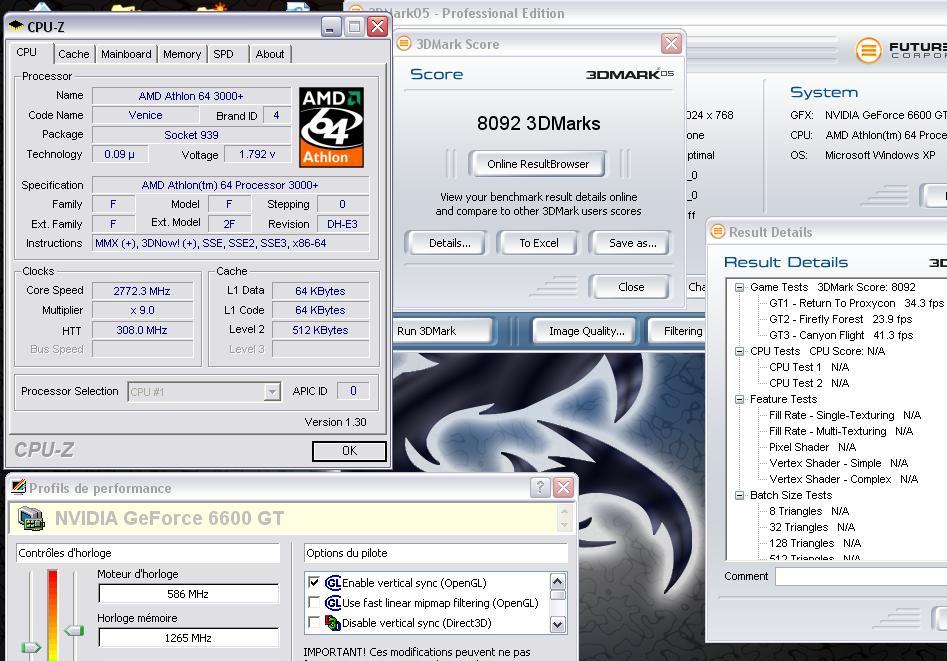The width and height of the screenshot is (947, 661).
Task: Collapse the Batch Size Tests tree node
Action: point(739,495)
